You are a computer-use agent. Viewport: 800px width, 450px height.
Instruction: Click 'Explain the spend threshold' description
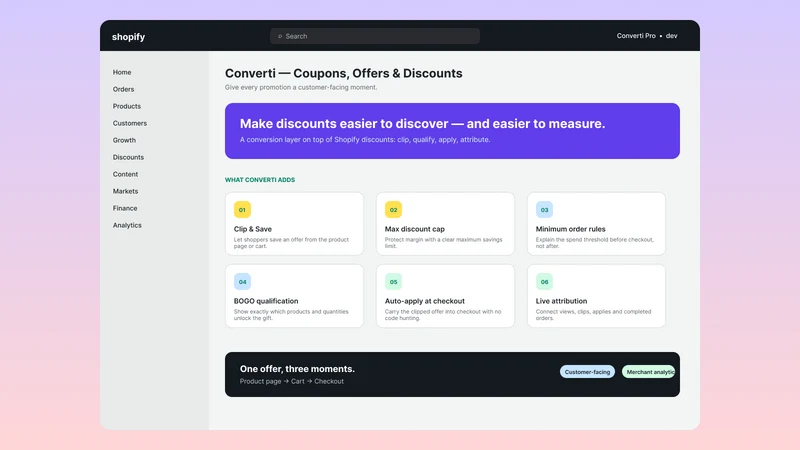pos(594,243)
